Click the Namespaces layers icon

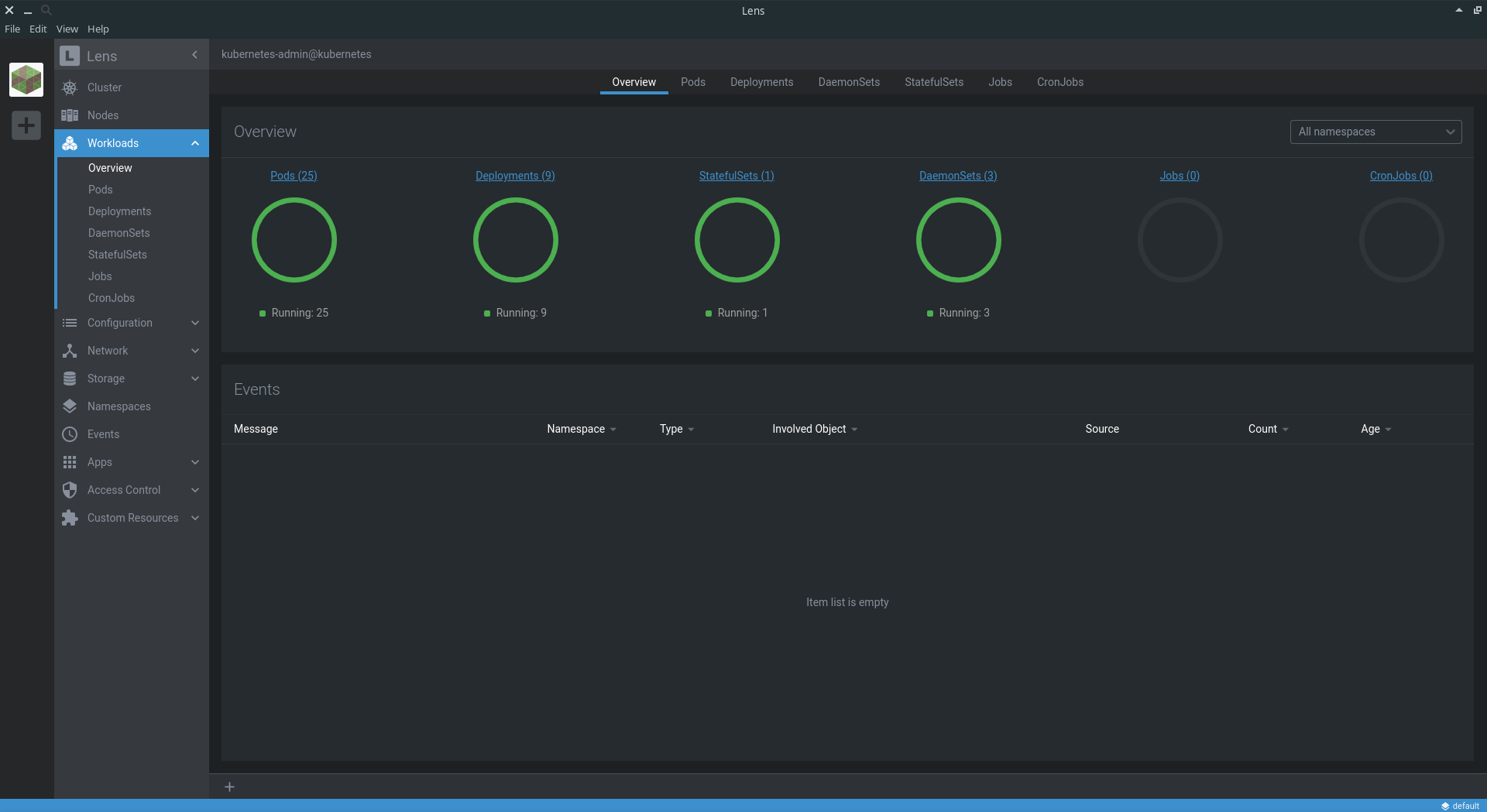[70, 406]
